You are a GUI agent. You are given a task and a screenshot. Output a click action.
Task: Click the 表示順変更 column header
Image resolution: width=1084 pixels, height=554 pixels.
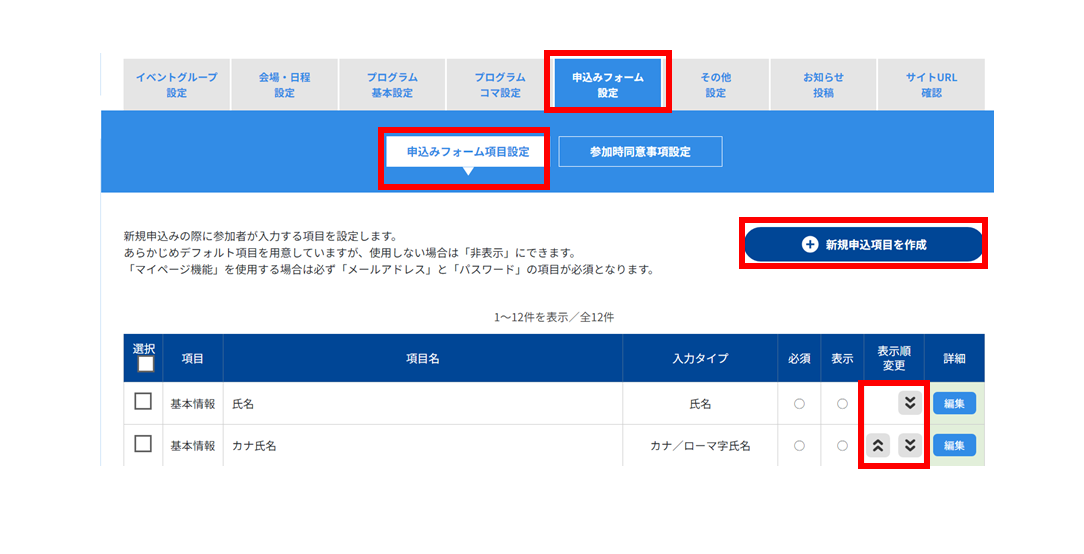[894, 358]
